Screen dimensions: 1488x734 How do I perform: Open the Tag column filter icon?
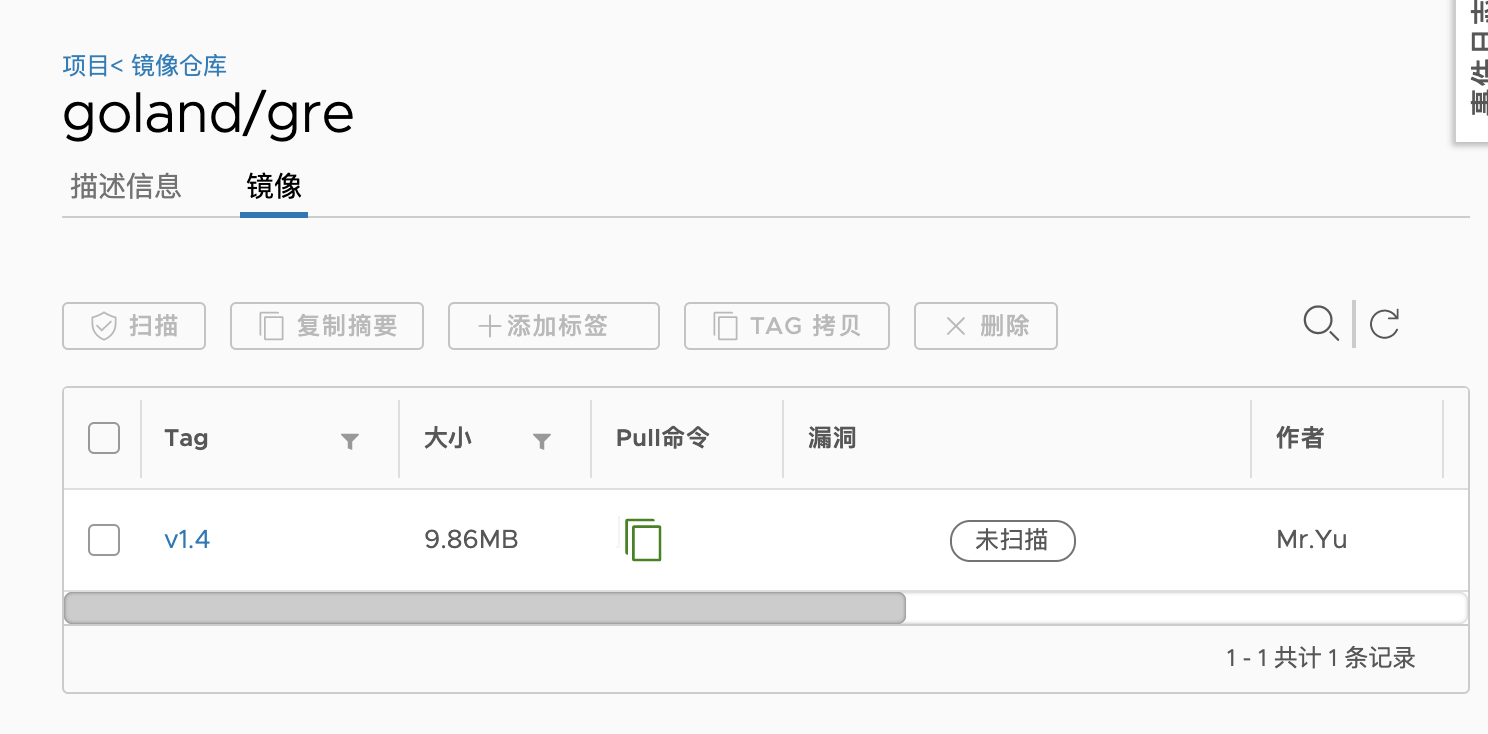349,440
